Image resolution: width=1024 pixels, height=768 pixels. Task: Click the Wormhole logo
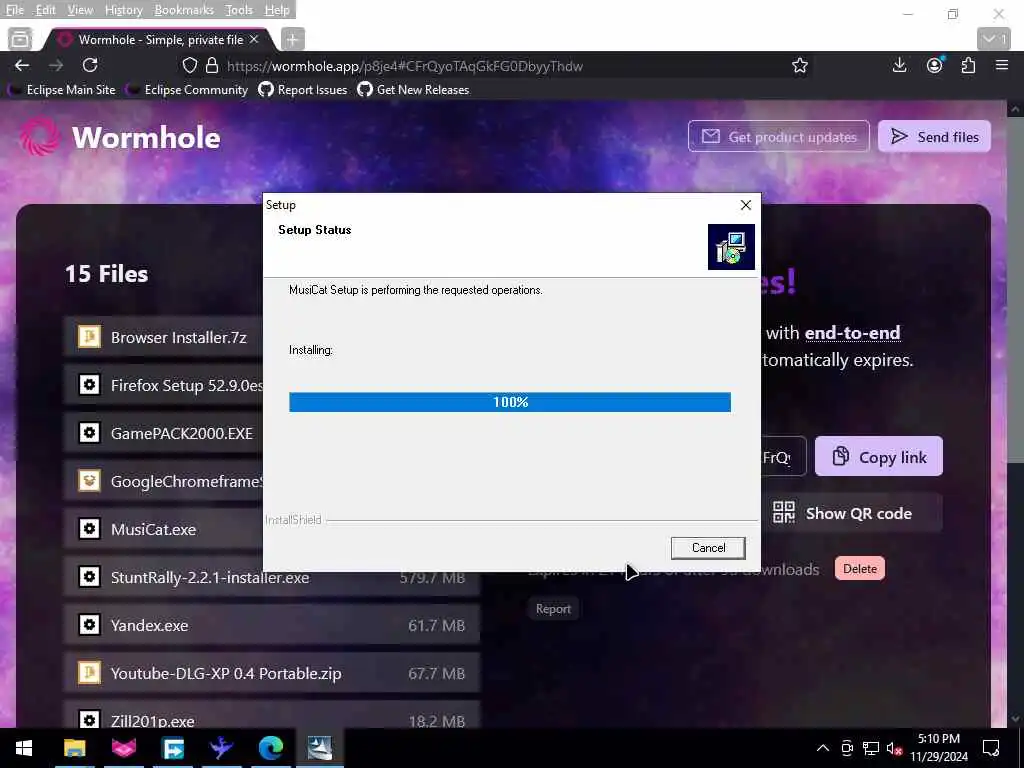point(120,137)
